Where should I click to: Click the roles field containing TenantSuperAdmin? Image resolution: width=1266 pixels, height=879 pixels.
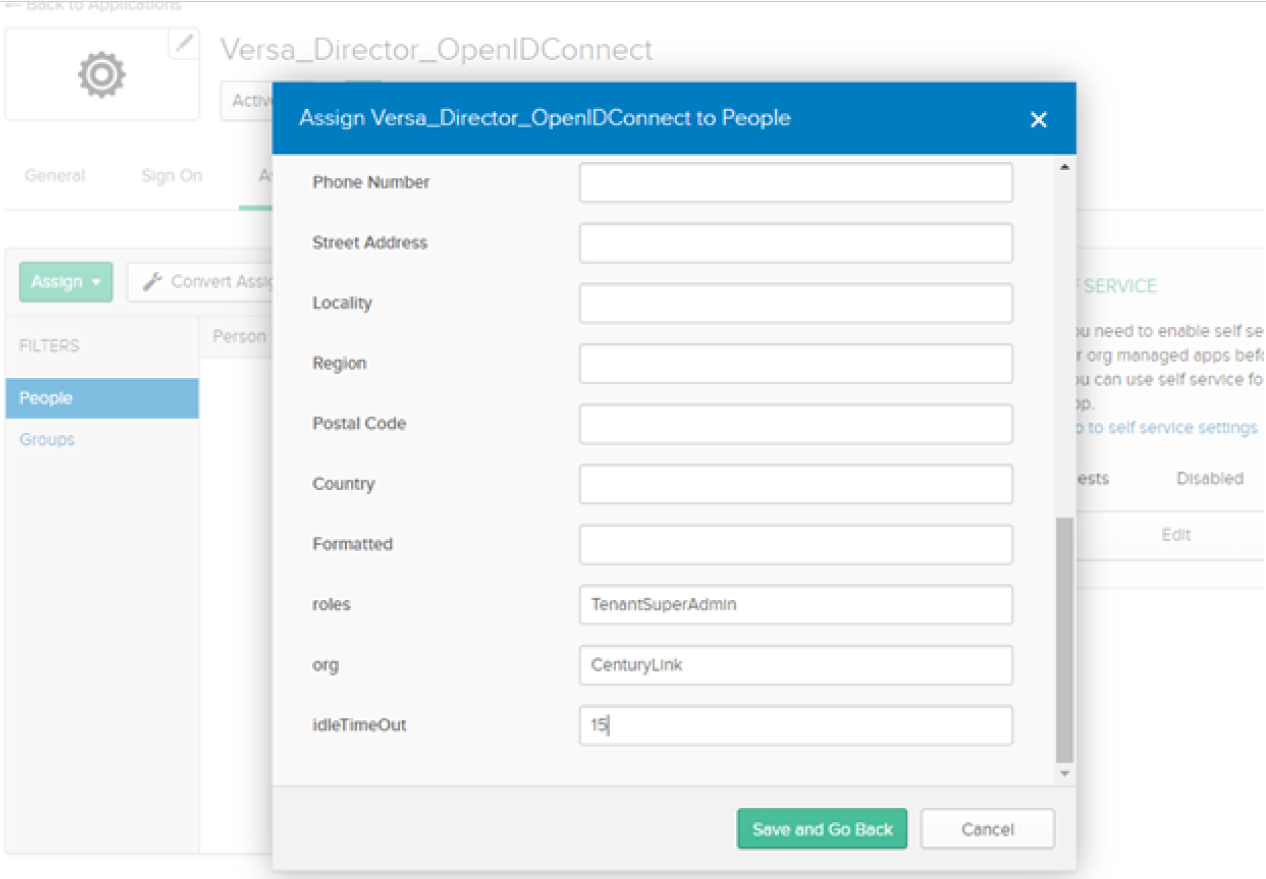point(795,604)
